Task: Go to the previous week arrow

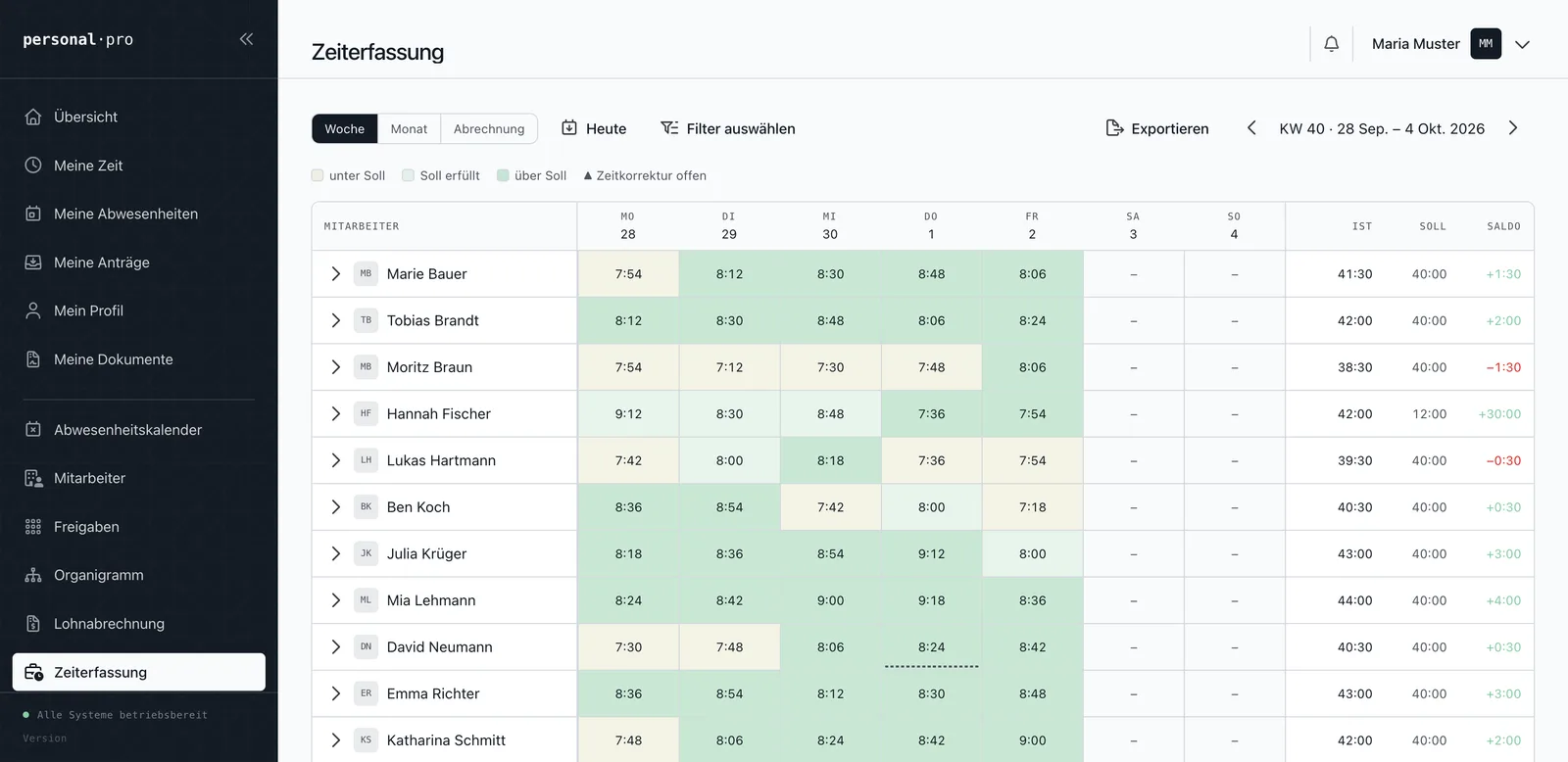Action: [x=1251, y=128]
